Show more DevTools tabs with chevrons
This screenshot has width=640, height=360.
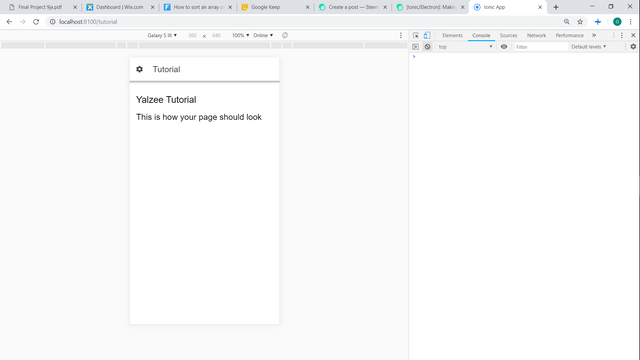click(594, 36)
